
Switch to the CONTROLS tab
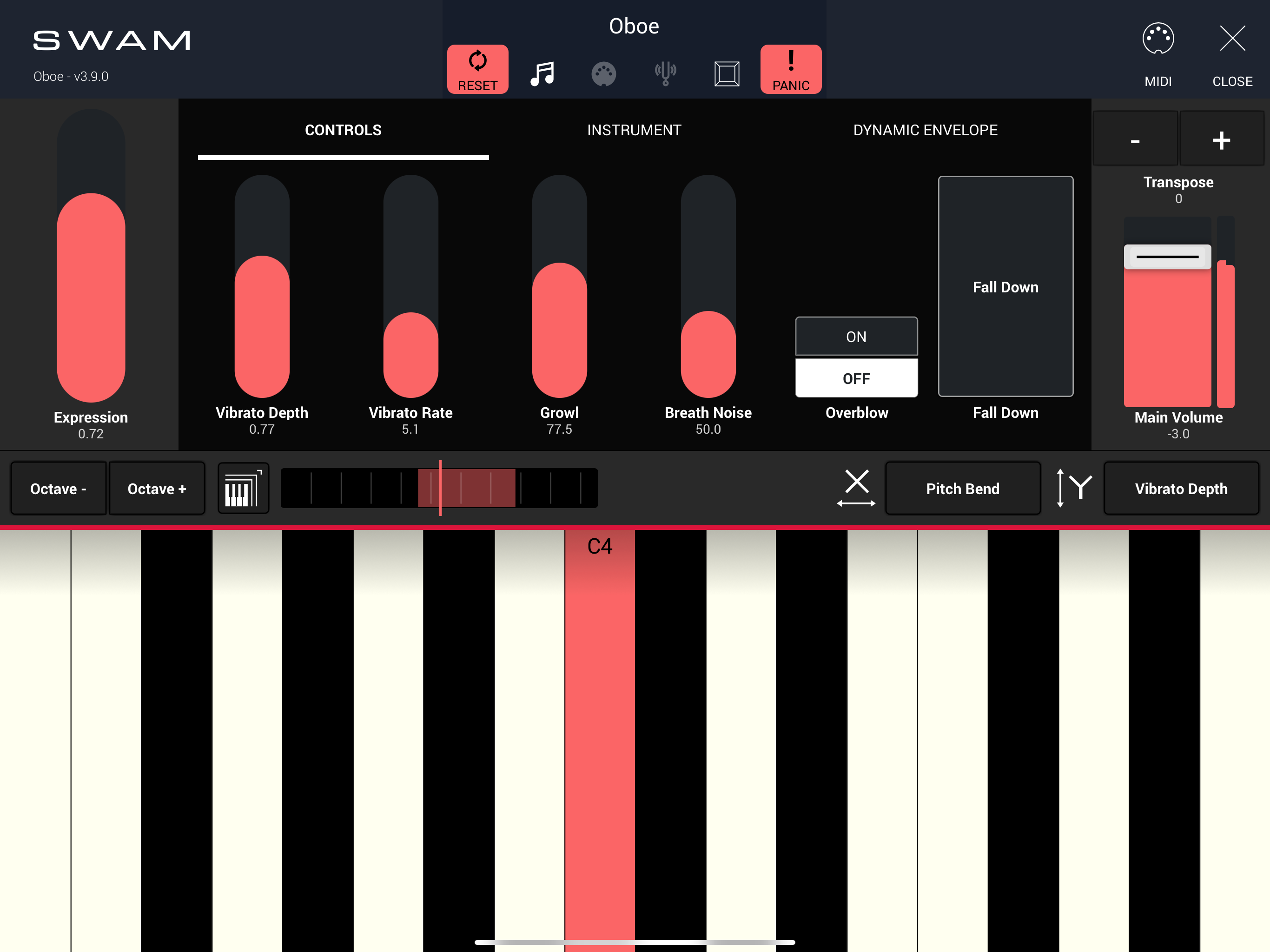pos(343,130)
